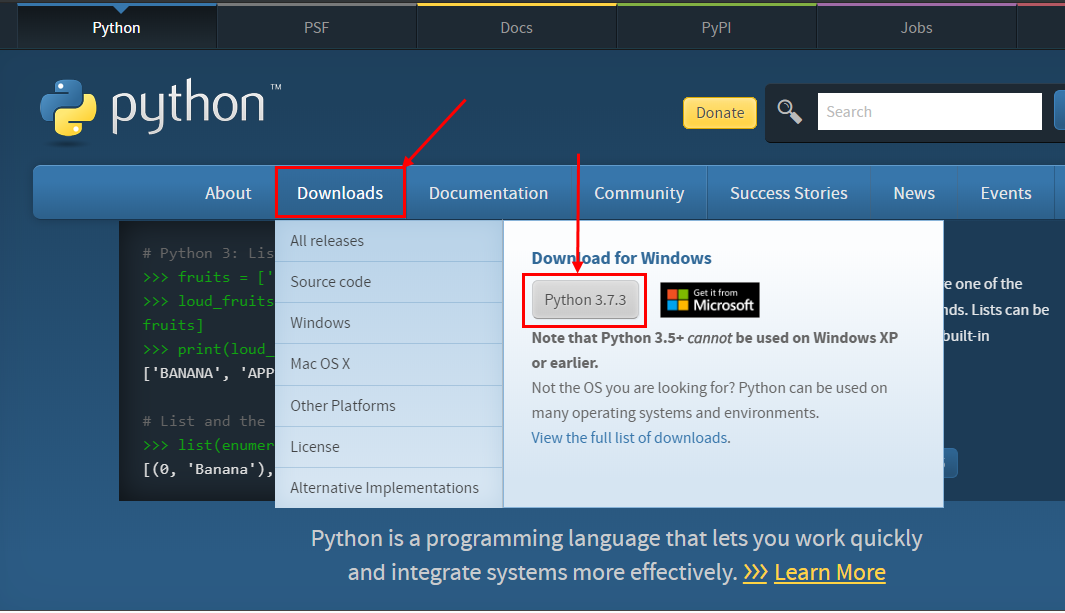Viewport: 1065px width, 613px height.
Task: Click the code line '>>> fruits ='
Action: coord(195,277)
